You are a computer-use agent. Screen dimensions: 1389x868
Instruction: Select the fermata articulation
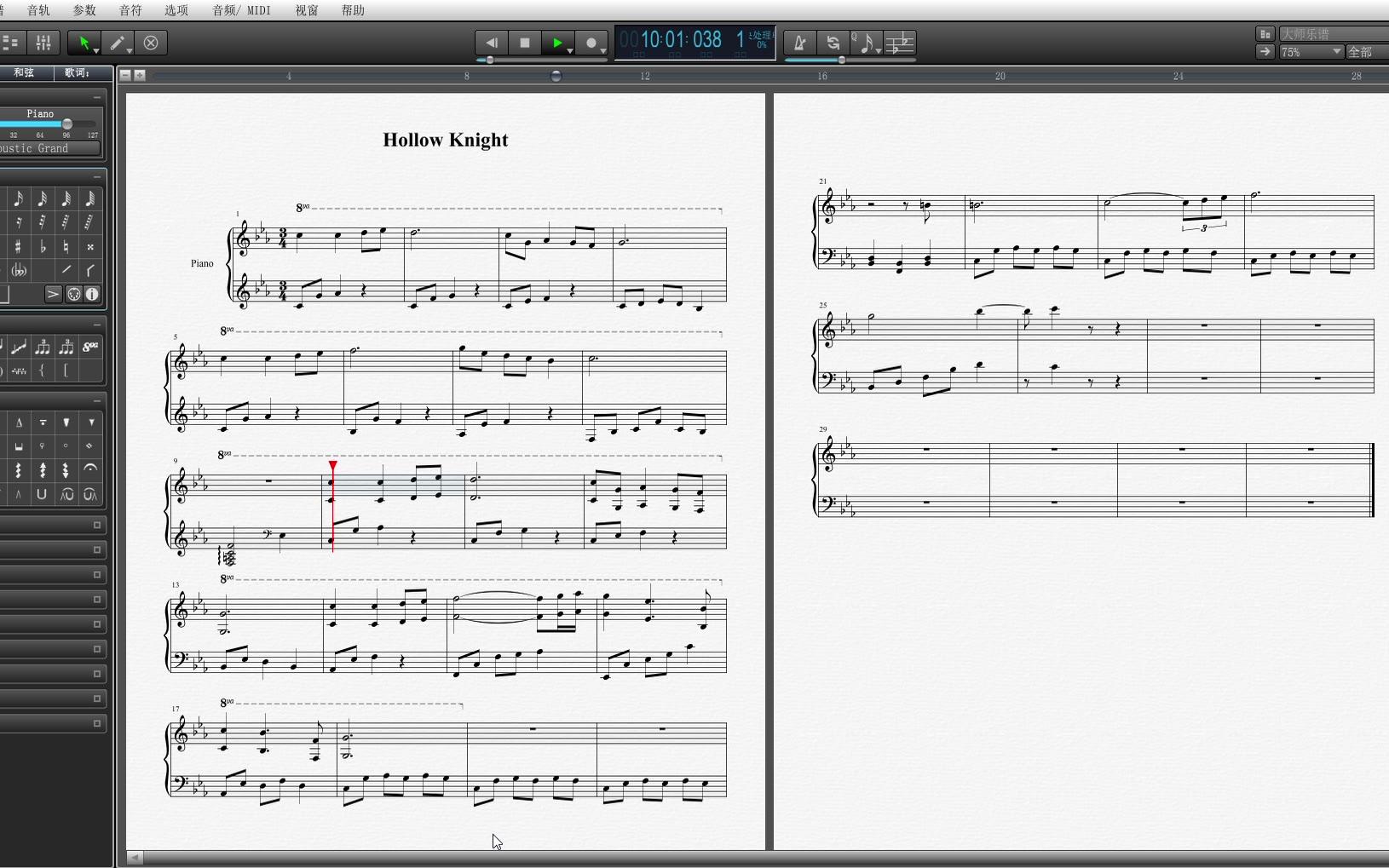click(90, 469)
